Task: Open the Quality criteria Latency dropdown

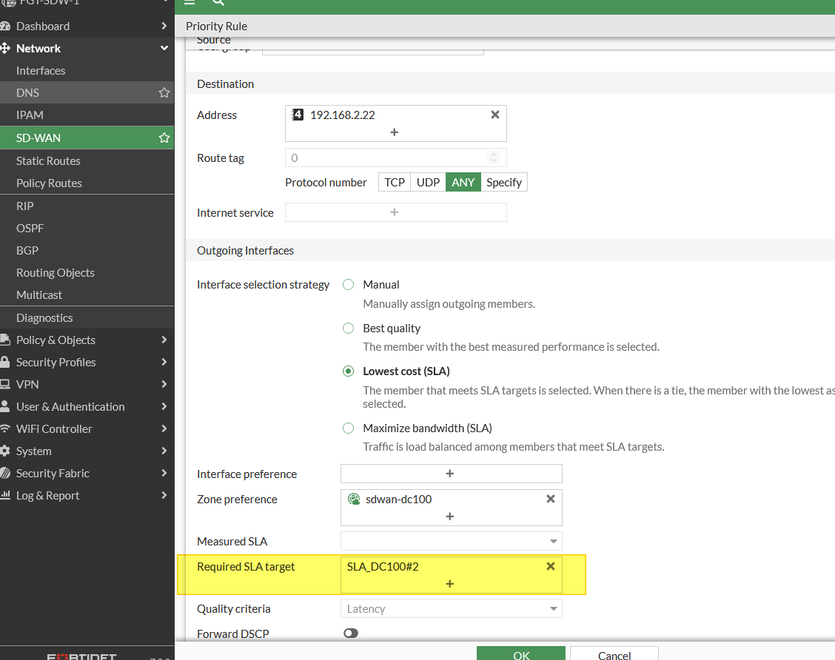Action: tap(451, 609)
